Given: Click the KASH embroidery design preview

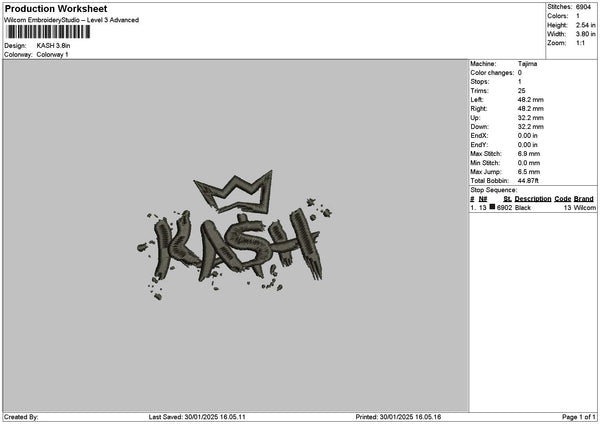Looking at the screenshot, I should tap(234, 235).
